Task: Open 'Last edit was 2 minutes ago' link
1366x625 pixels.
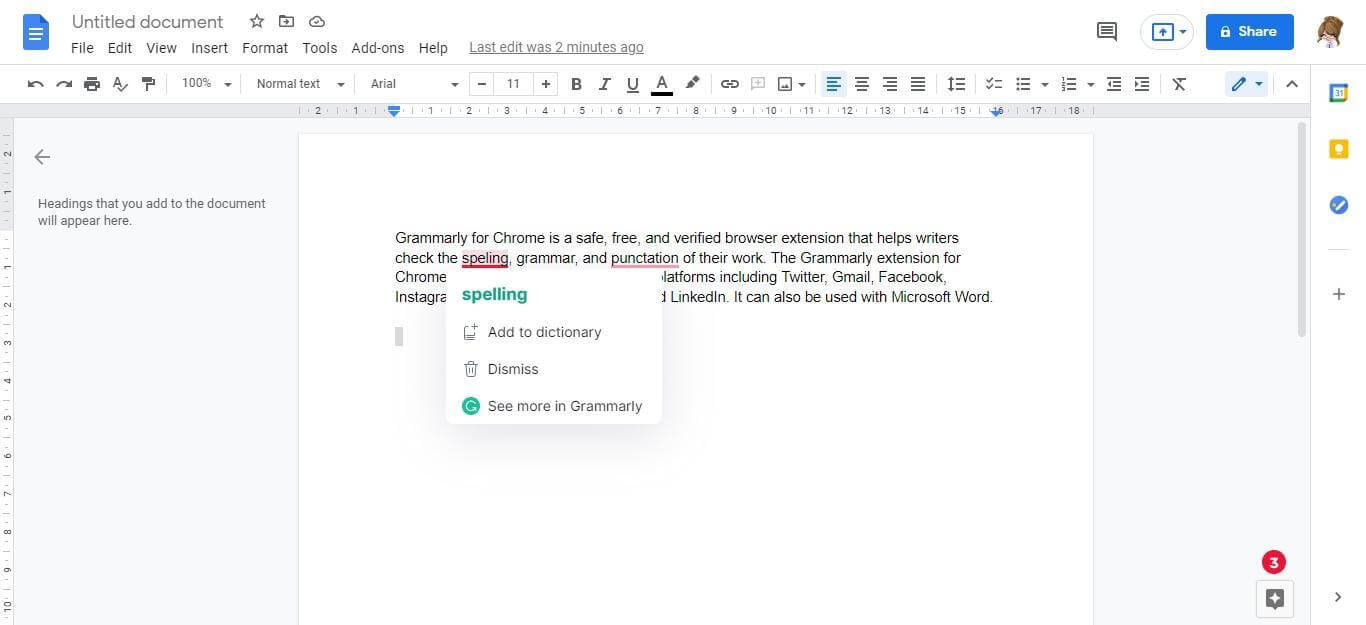Action: [x=556, y=47]
